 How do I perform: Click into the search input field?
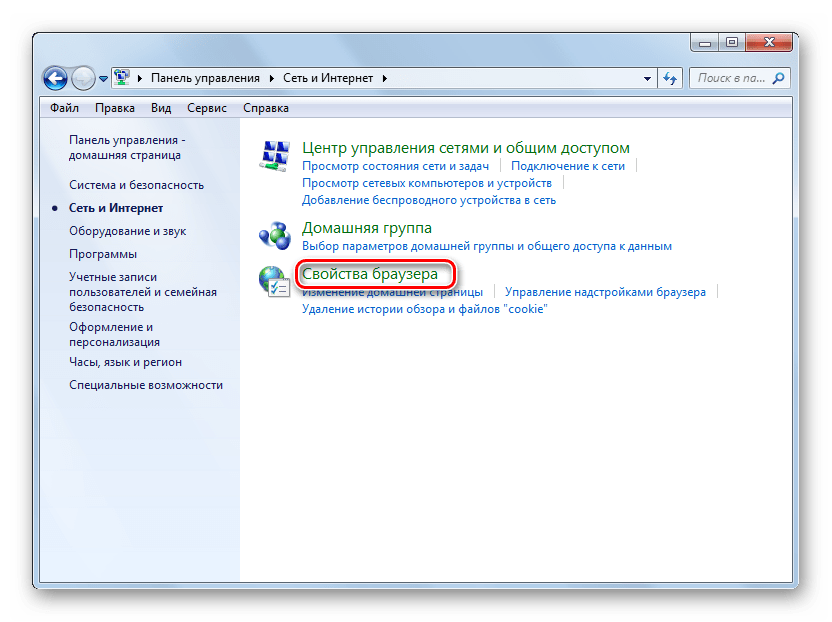tap(730, 78)
